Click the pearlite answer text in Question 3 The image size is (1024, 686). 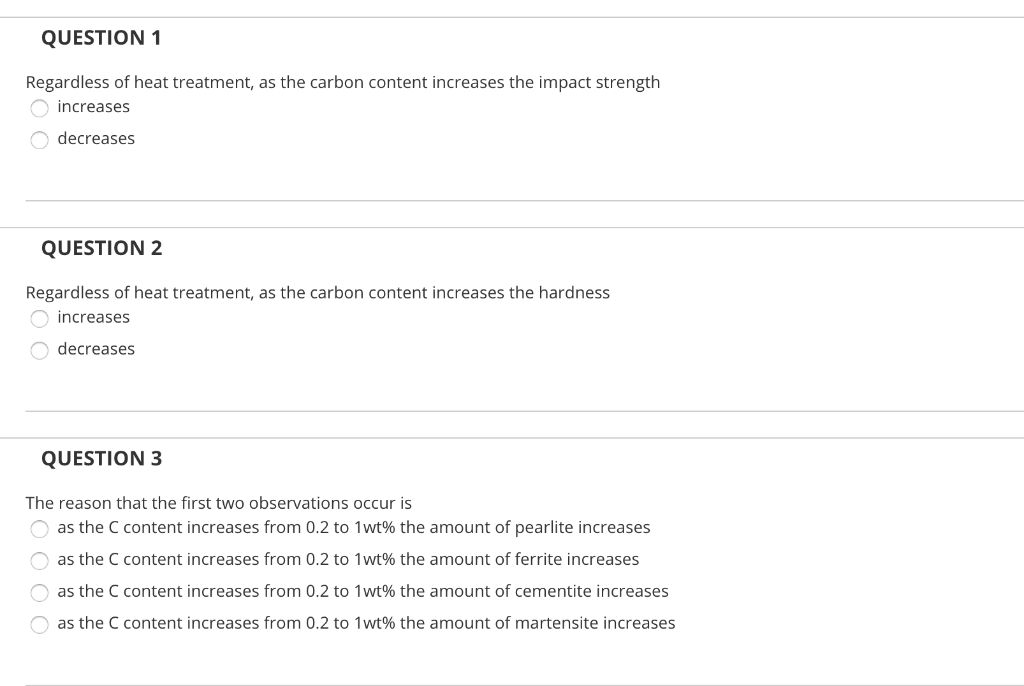point(353,527)
